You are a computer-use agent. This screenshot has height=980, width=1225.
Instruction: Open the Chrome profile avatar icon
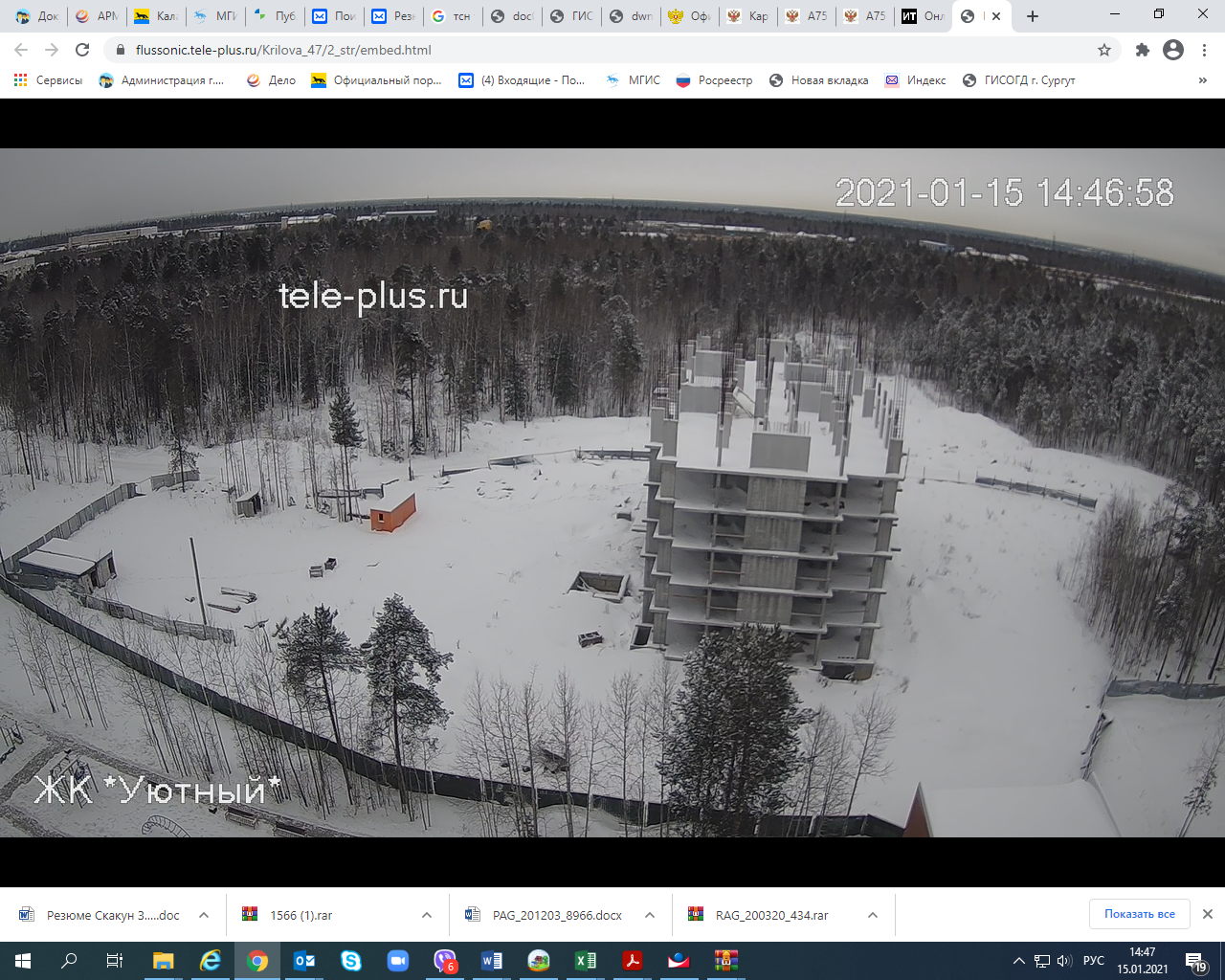point(1173,50)
